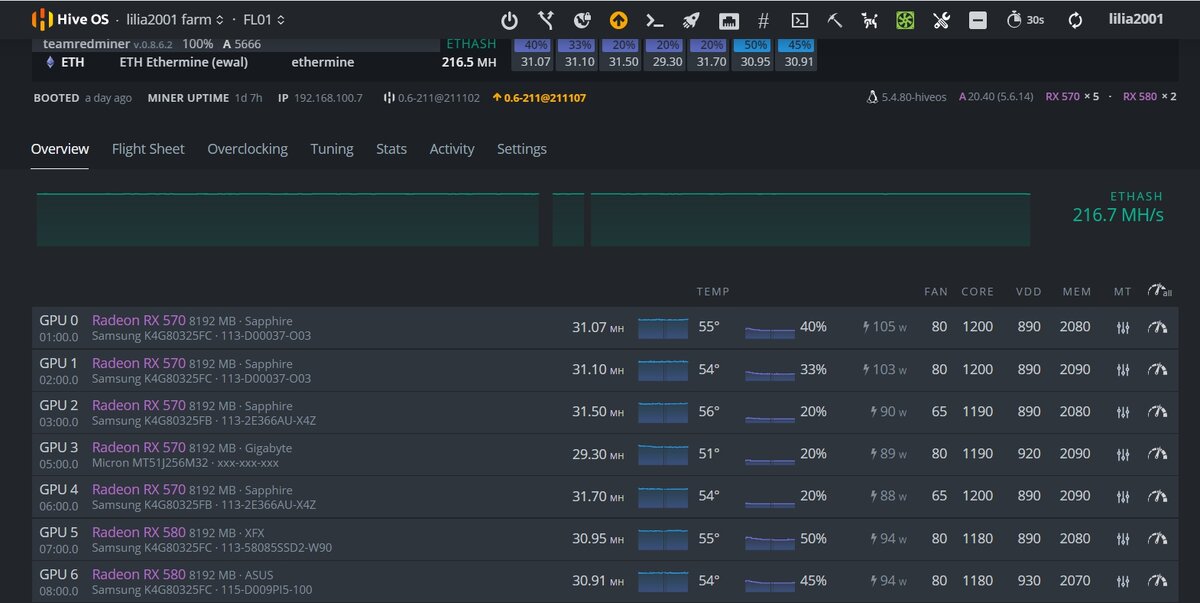Click GPU 6 speedometer tuning icon
Viewport: 1200px width, 603px height.
pyautogui.click(x=1158, y=581)
